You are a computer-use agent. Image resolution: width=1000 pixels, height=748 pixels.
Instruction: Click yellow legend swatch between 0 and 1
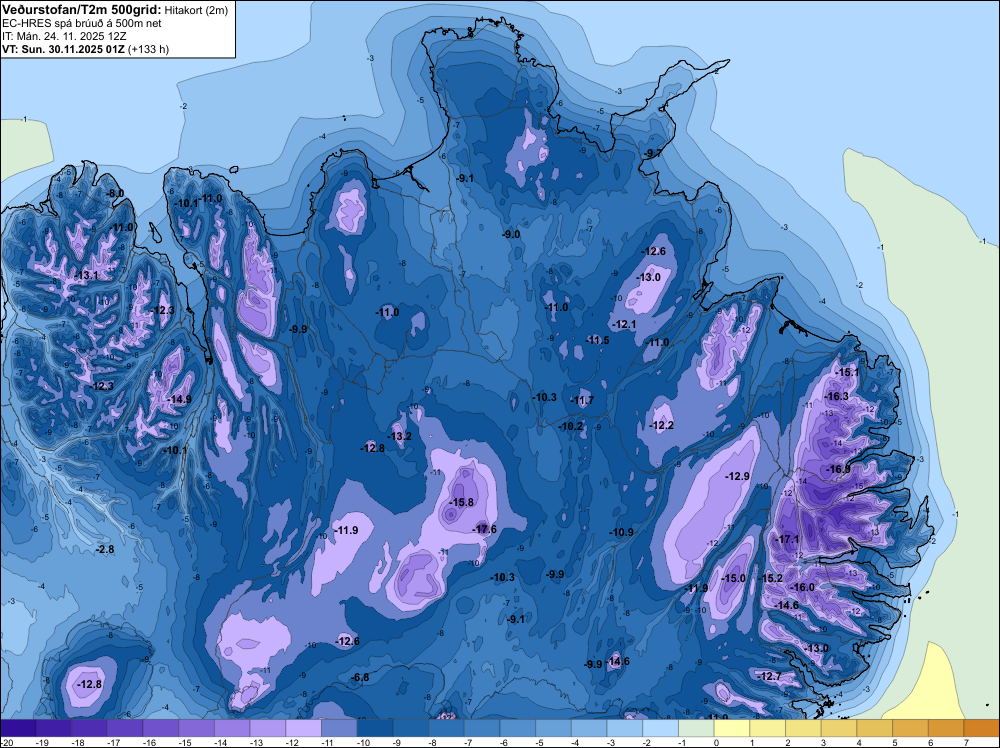click(732, 728)
